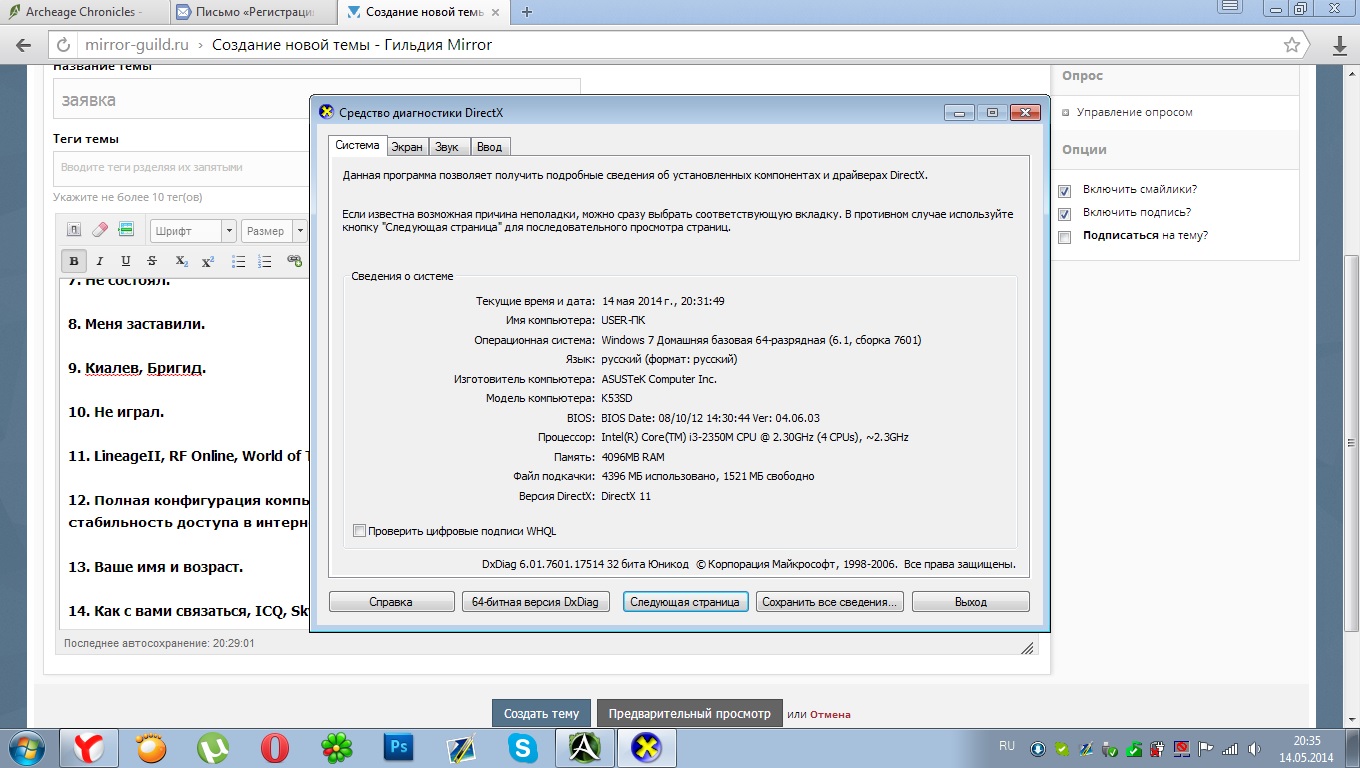Click the editor resize grip corner
Screen dimensions: 1360x768
pos(1026,648)
